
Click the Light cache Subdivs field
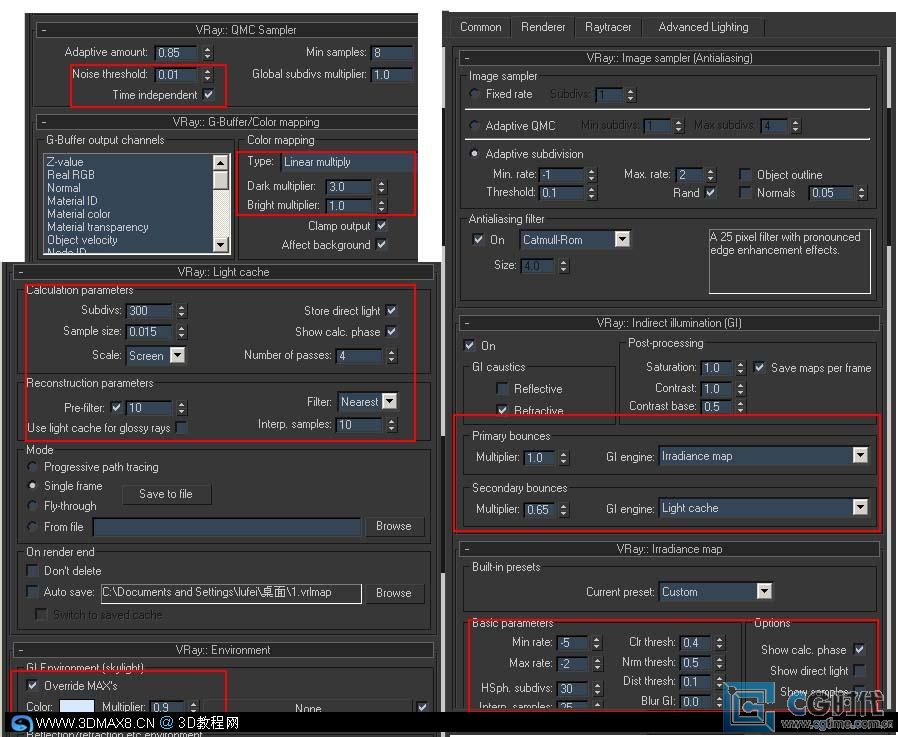pos(148,310)
